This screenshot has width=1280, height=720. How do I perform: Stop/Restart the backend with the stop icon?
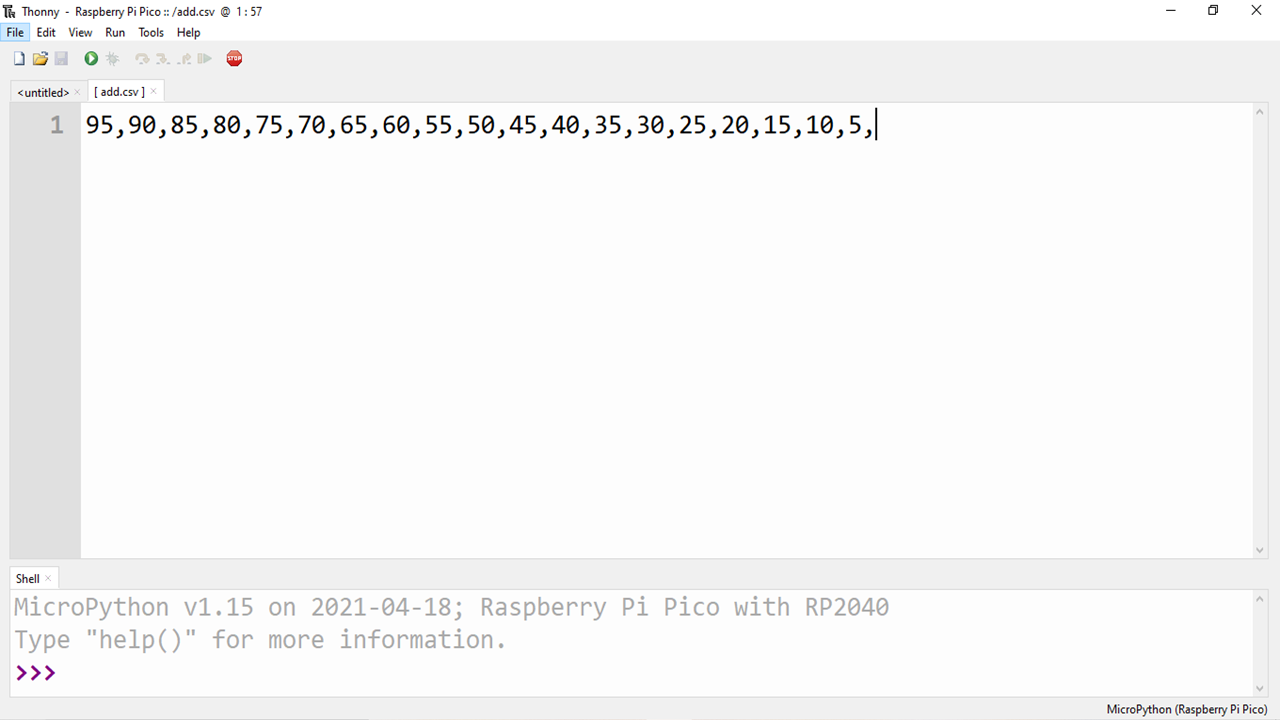coord(234,58)
